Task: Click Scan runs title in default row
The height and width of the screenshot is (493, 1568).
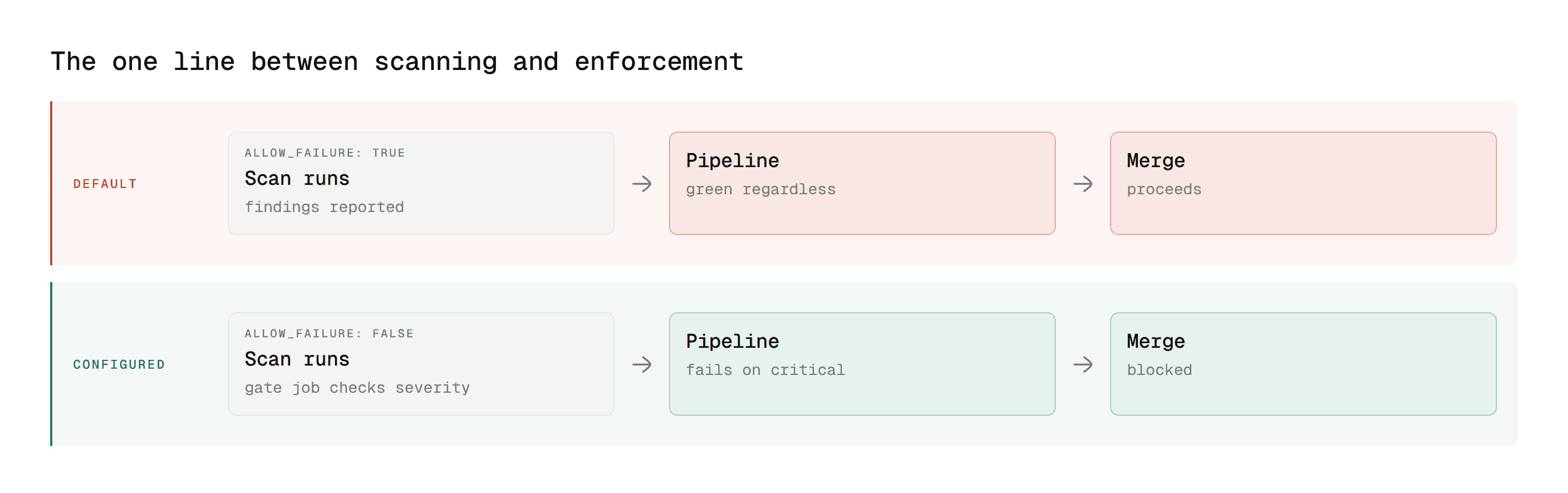Action: 297,179
